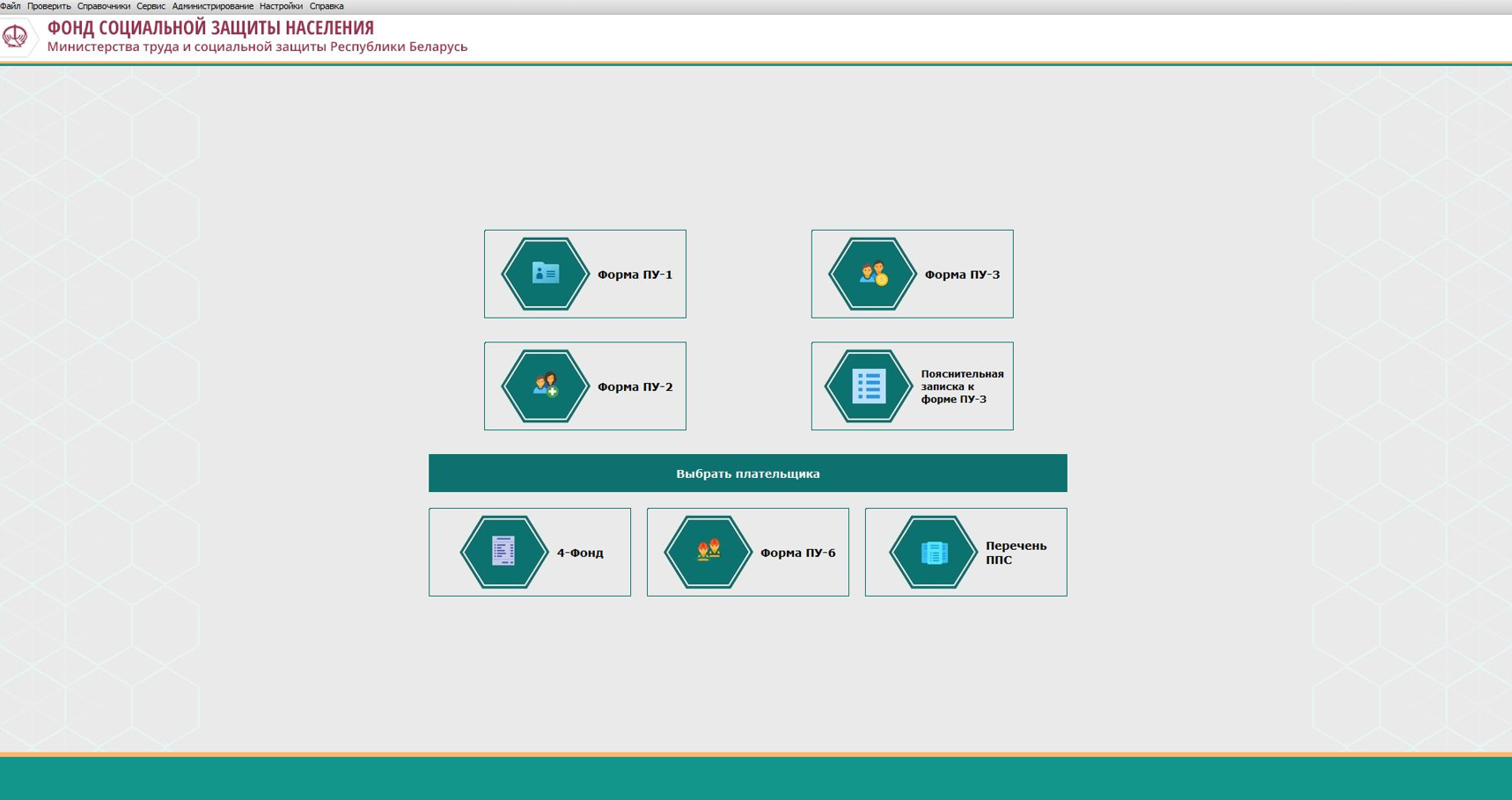
Task: Click the ПУ-6 hexagon icon
Action: coord(708,552)
